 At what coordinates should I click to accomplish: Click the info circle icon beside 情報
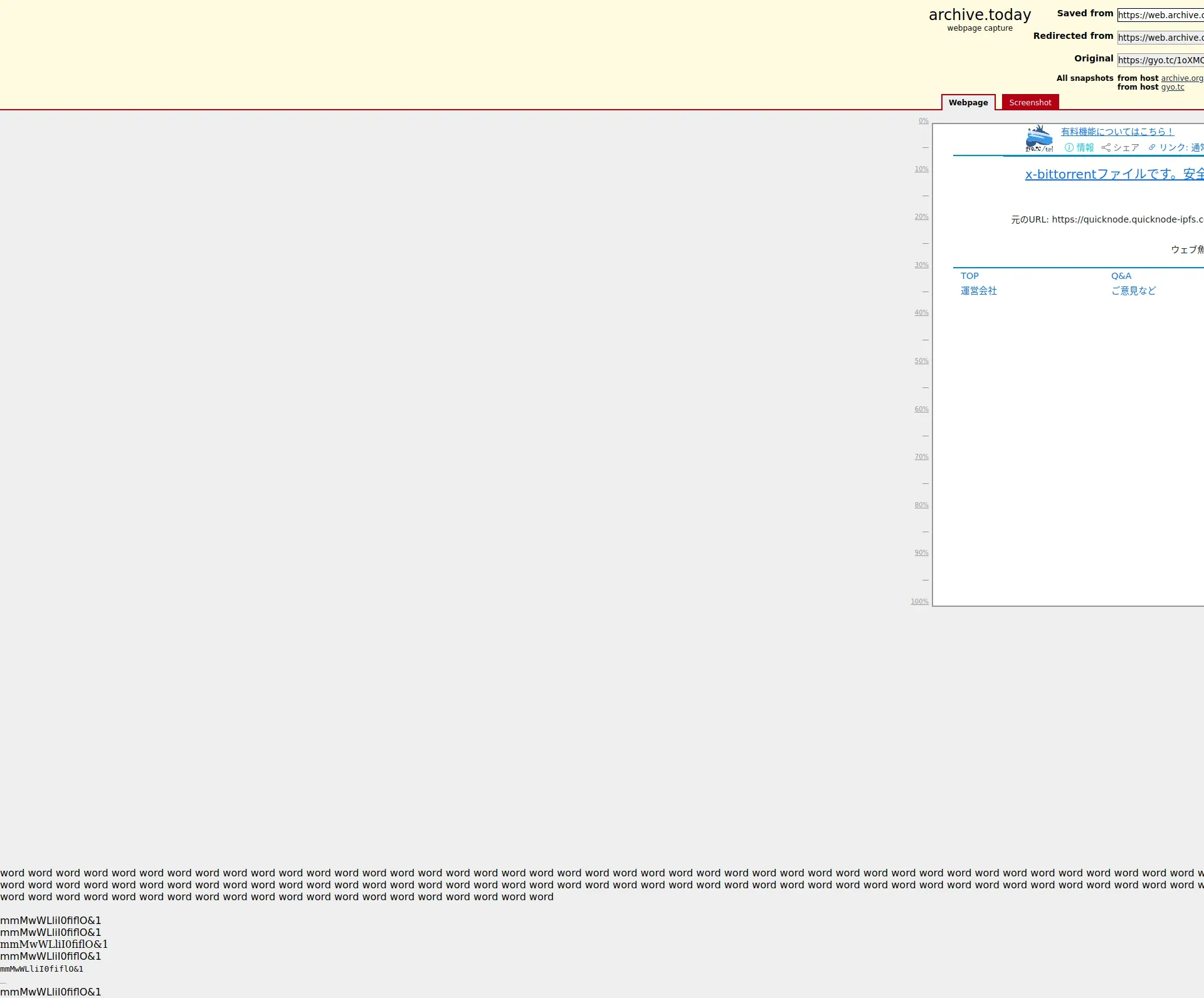[x=1069, y=148]
